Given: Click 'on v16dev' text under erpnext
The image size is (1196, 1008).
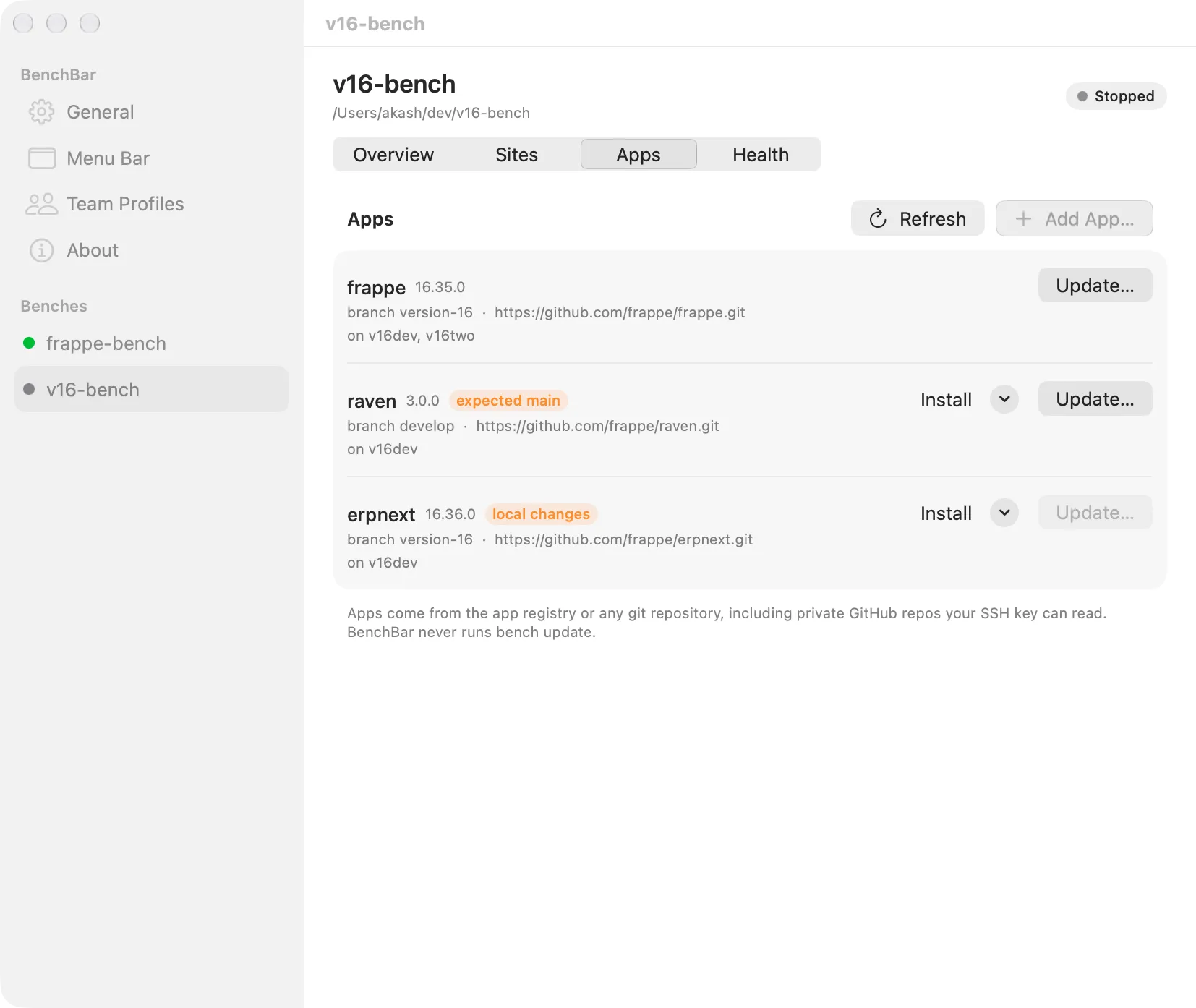Looking at the screenshot, I should (x=383, y=563).
